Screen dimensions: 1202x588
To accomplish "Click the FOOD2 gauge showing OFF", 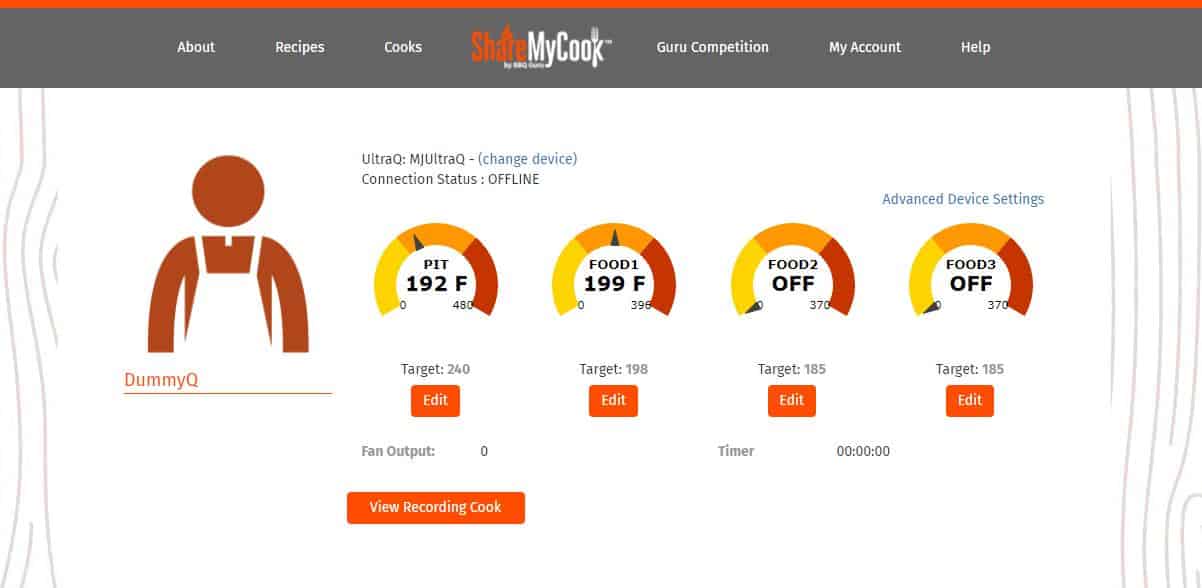I will pos(793,271).
